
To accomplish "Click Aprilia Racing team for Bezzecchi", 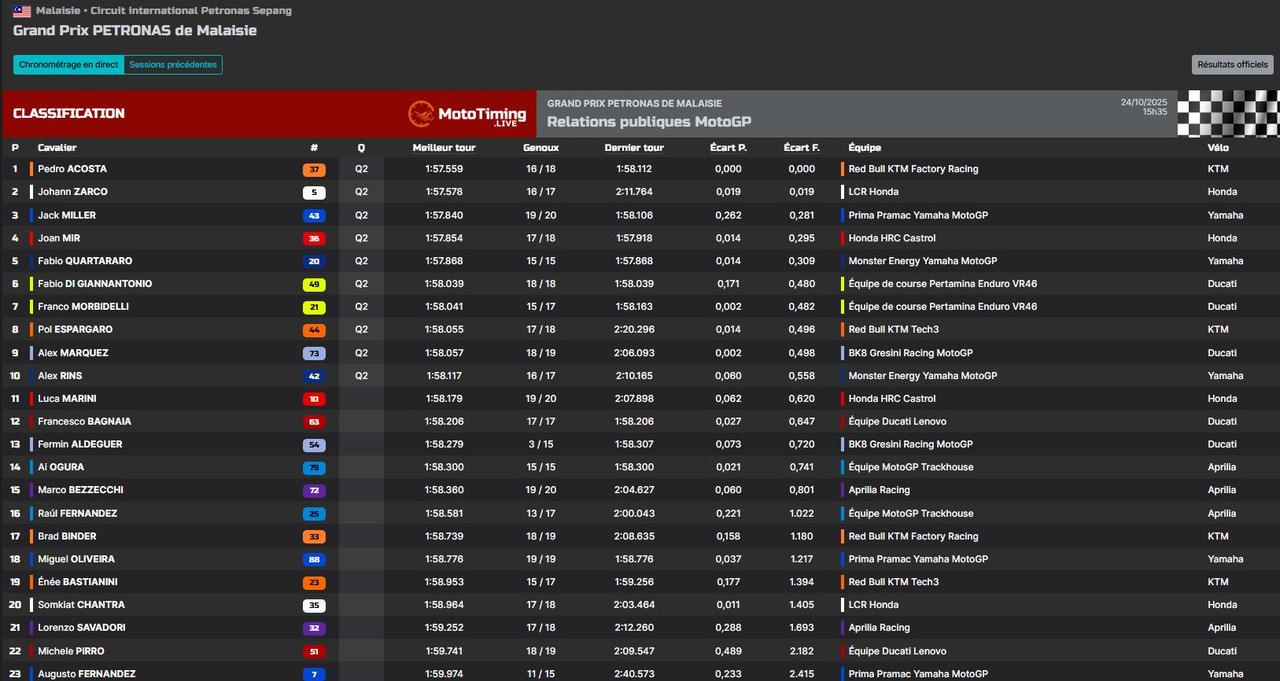I will point(879,491).
